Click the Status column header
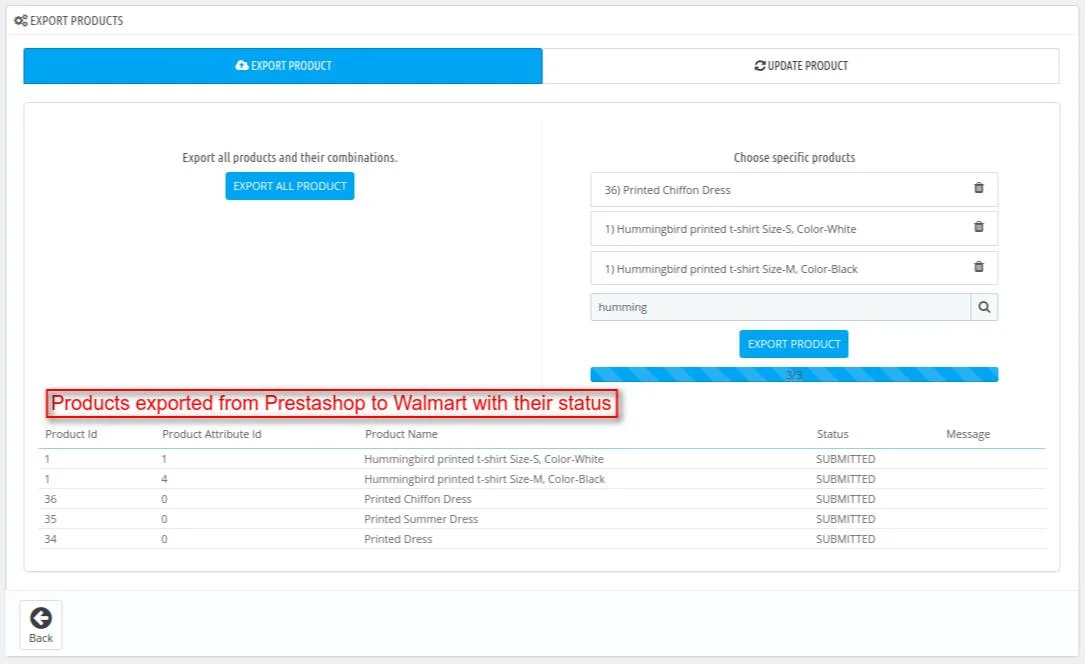This screenshot has height=664, width=1085. pyautogui.click(x=832, y=434)
